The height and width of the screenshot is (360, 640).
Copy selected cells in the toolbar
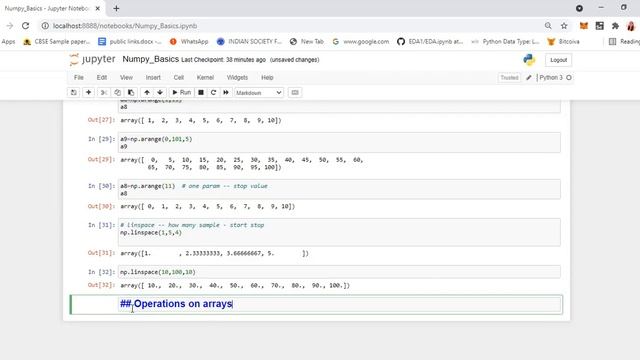coord(118,93)
